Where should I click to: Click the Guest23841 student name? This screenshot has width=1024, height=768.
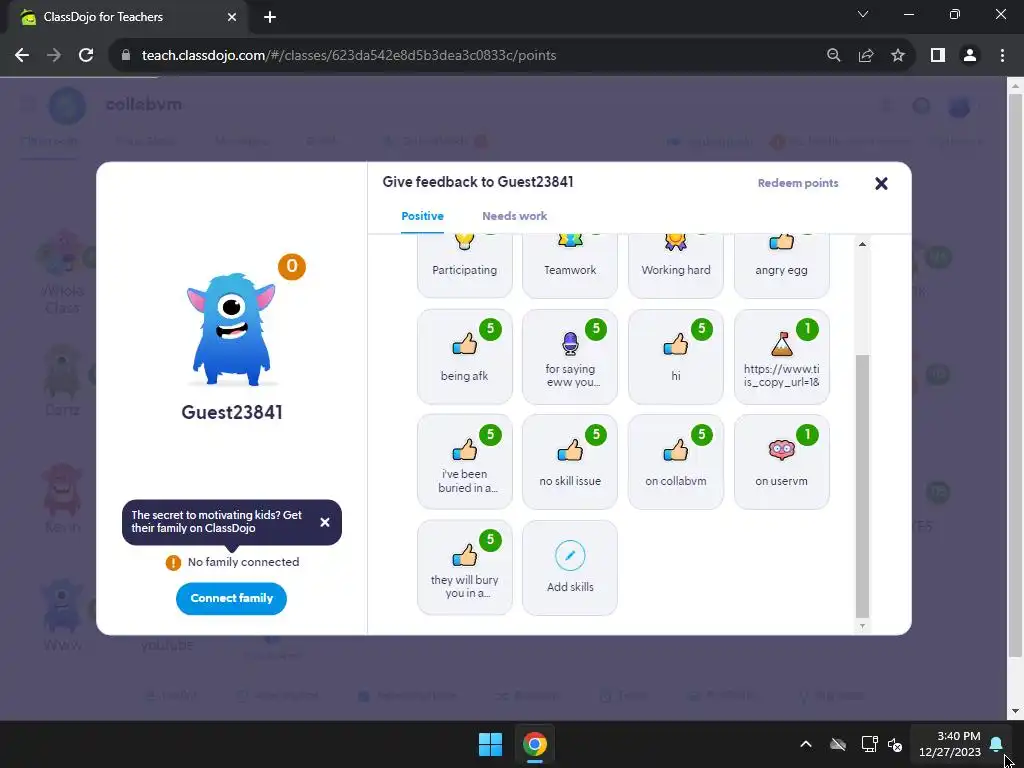pyautogui.click(x=232, y=412)
